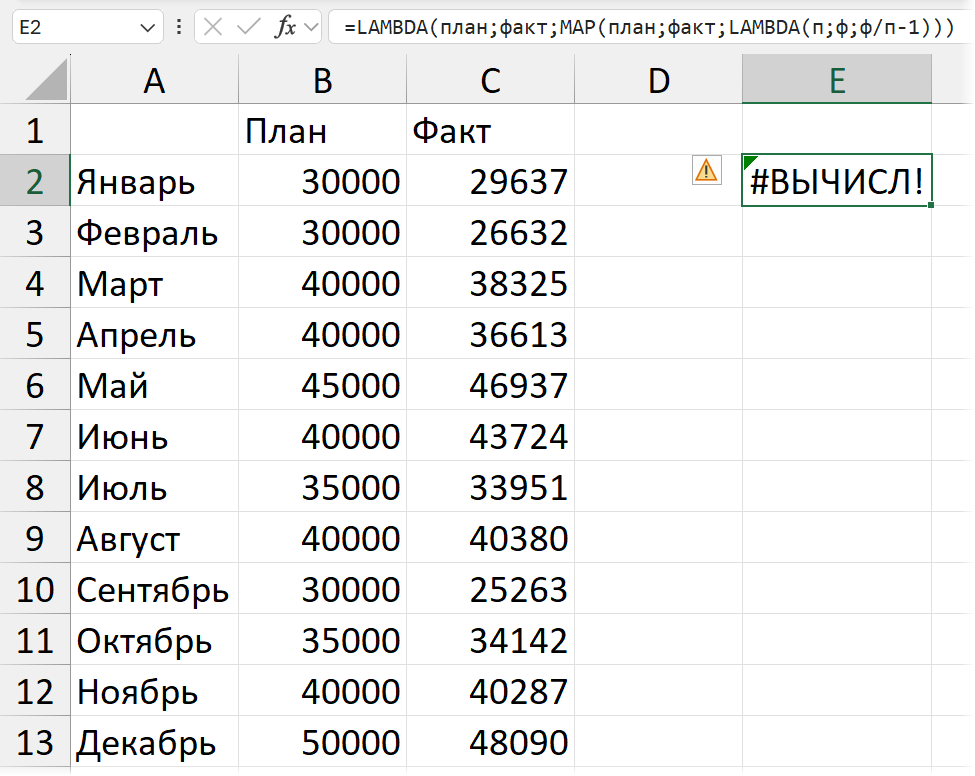The image size is (975, 776).
Task: Click plan value 40000 in Август row
Action: point(322,537)
